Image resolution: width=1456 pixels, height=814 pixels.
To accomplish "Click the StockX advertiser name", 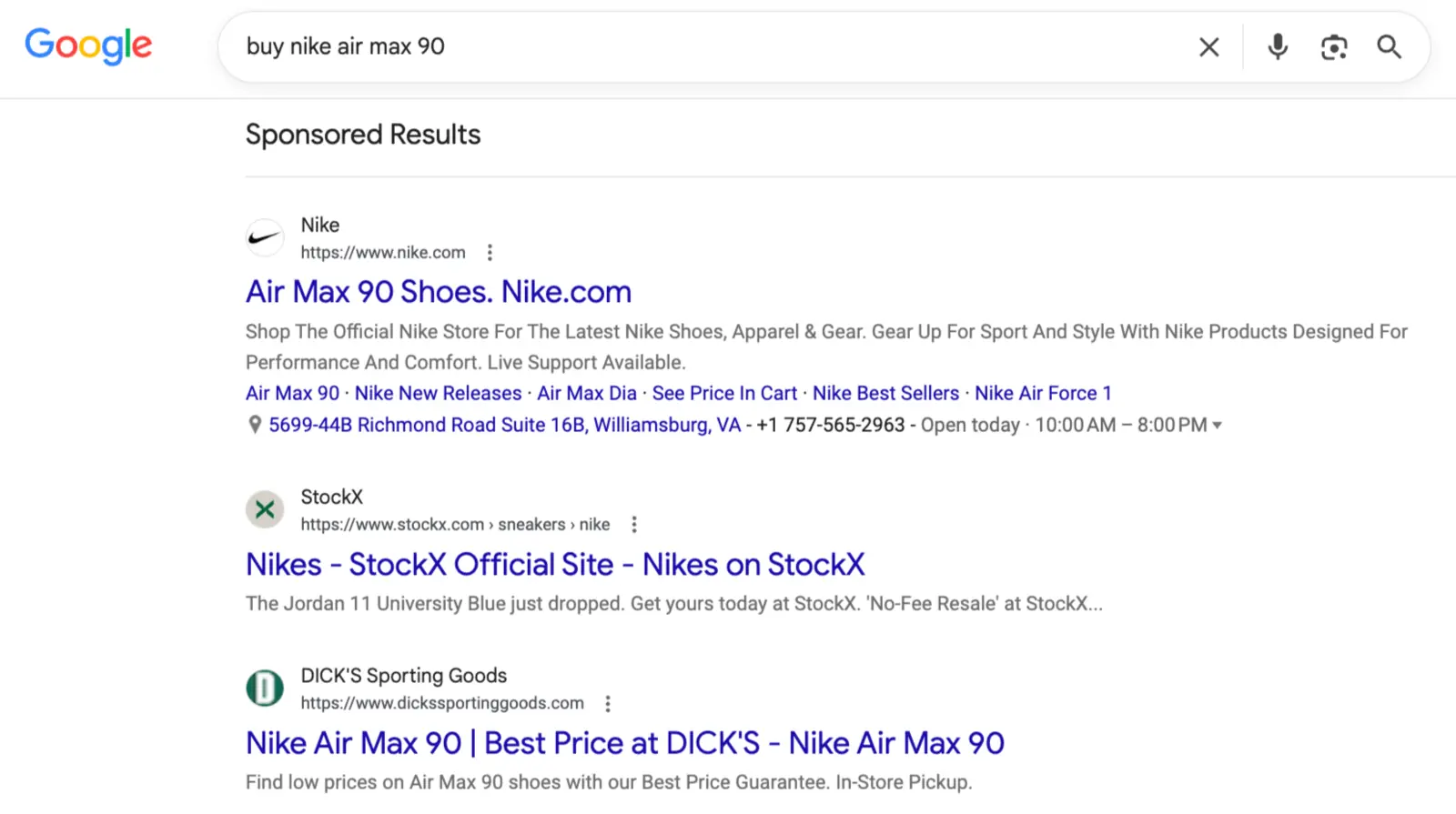I will tap(332, 497).
